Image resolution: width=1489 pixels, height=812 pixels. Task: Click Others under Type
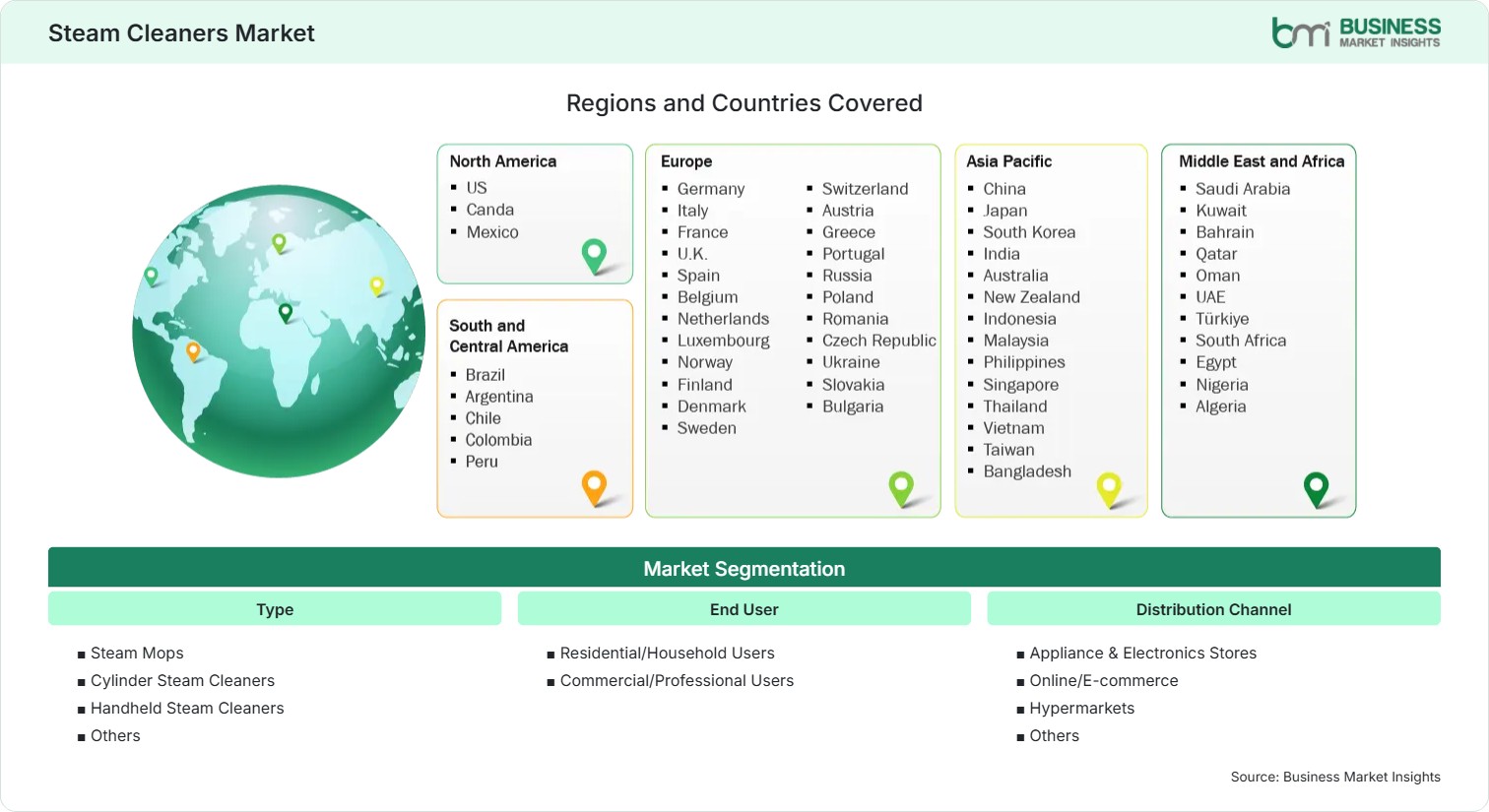pyautogui.click(x=115, y=735)
